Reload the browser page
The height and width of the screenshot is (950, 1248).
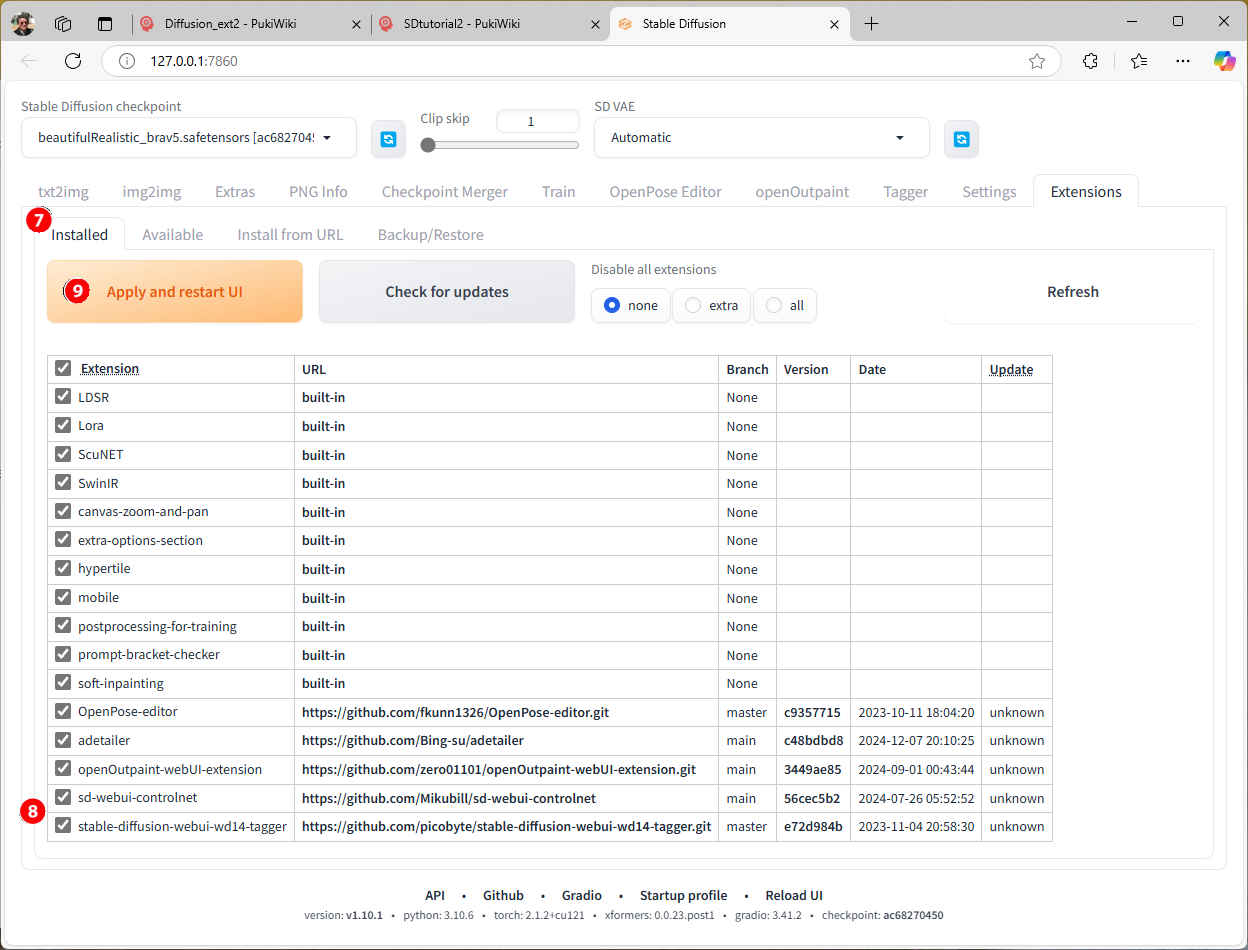point(73,61)
